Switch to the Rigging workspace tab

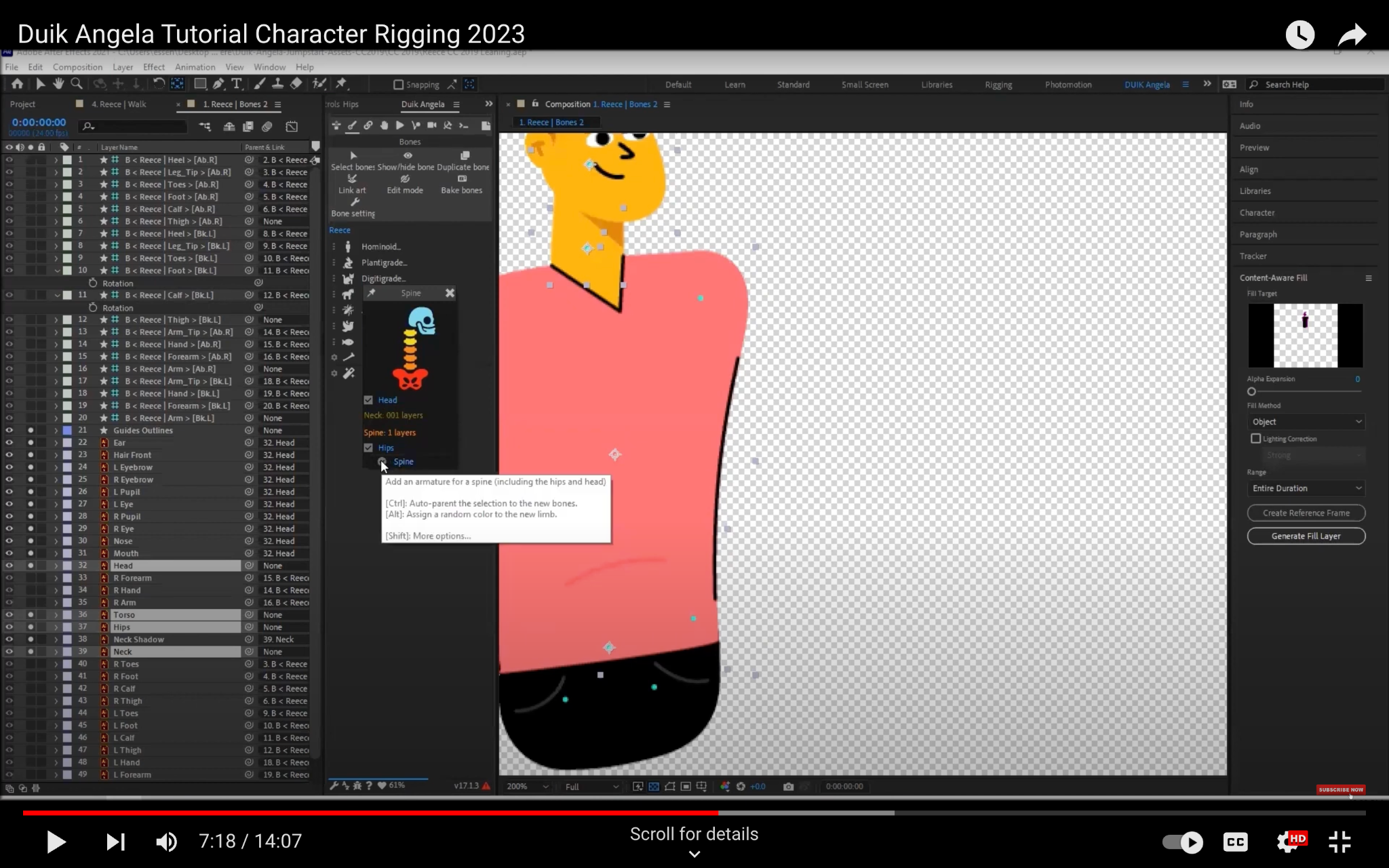coord(998,85)
